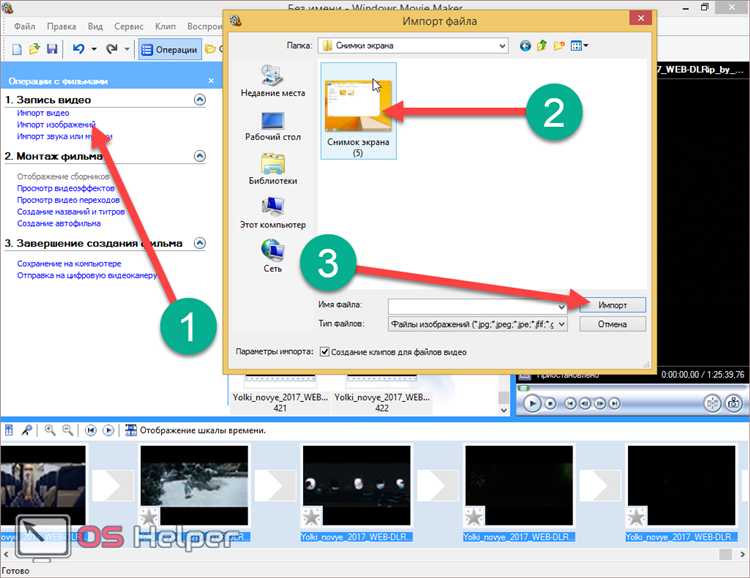The width and height of the screenshot is (750, 578).
Task: Go back with blue arrow icon
Action: (525, 46)
